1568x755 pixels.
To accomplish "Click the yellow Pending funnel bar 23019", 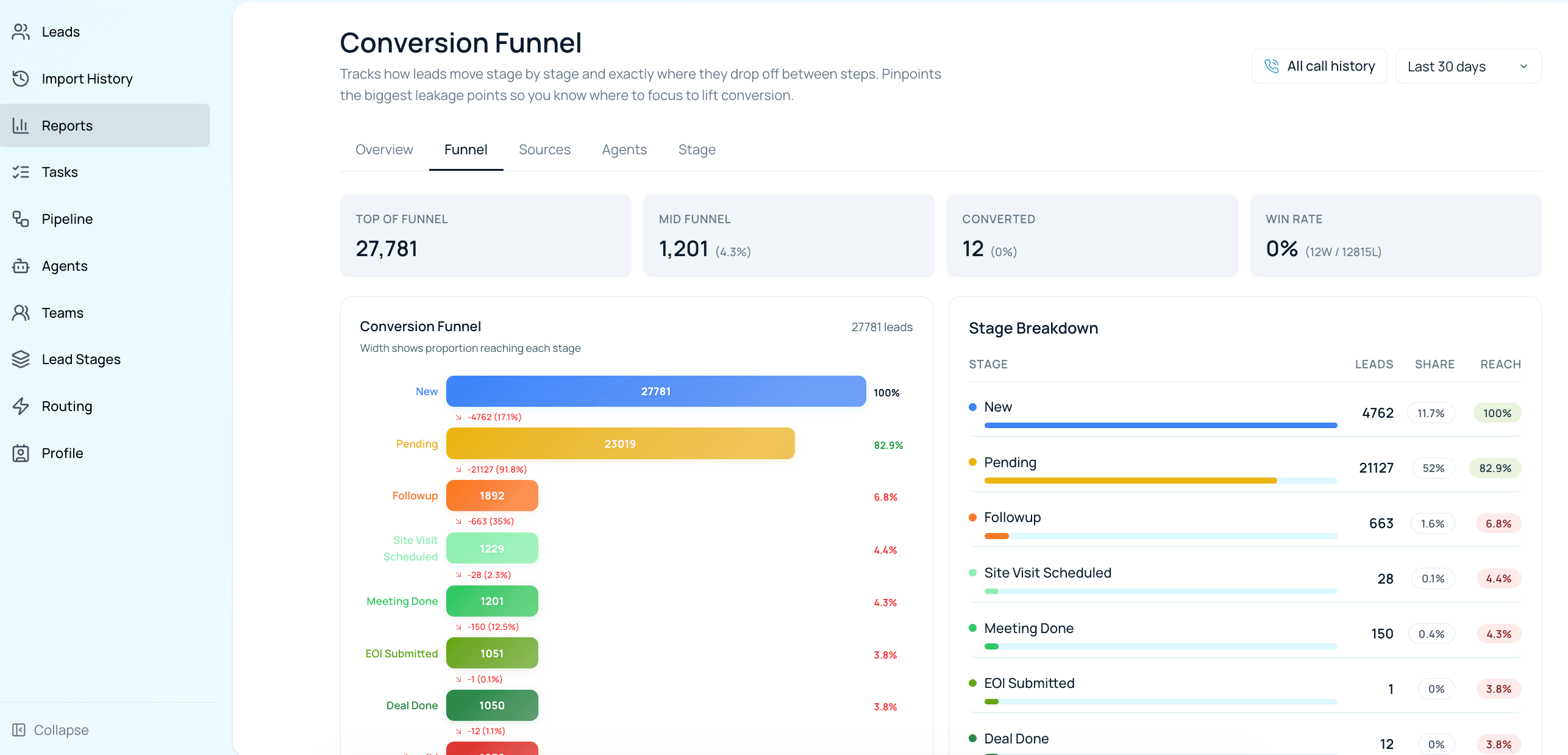I will pos(621,444).
